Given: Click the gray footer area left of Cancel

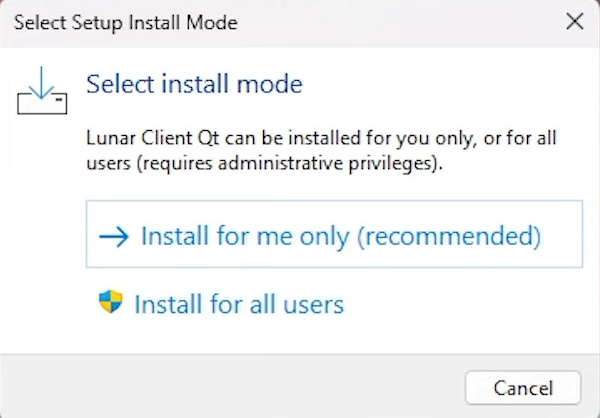Looking at the screenshot, I should tap(230, 387).
